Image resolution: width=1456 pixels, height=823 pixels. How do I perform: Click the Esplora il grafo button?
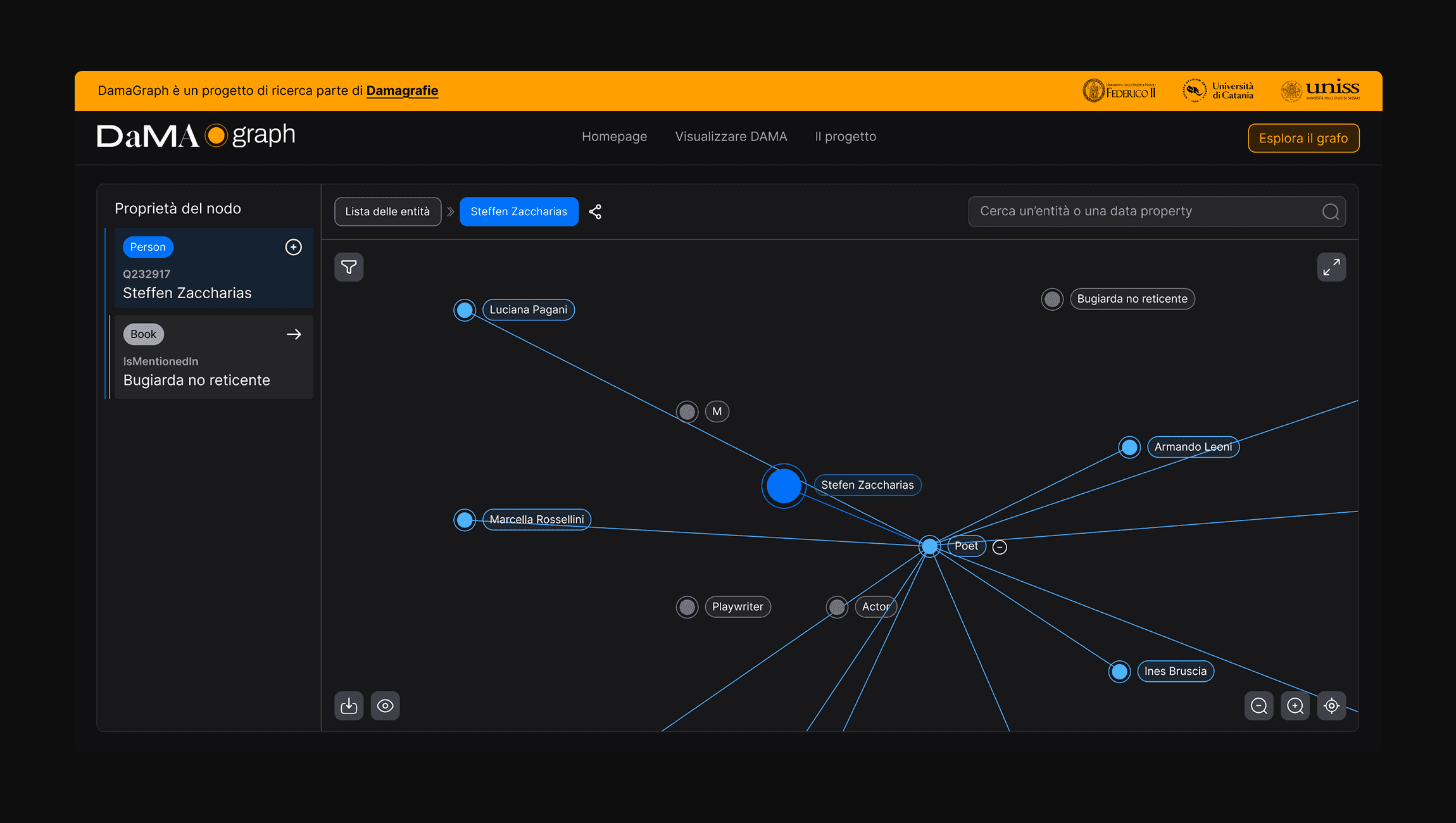click(1303, 138)
